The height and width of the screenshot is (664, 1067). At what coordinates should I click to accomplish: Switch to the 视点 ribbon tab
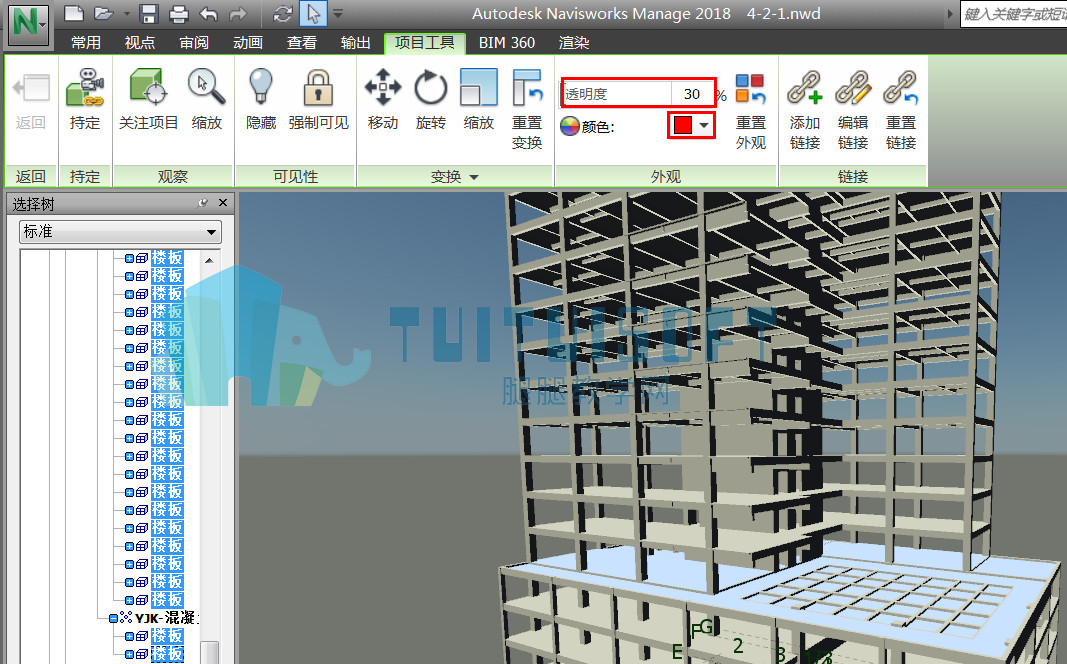139,43
